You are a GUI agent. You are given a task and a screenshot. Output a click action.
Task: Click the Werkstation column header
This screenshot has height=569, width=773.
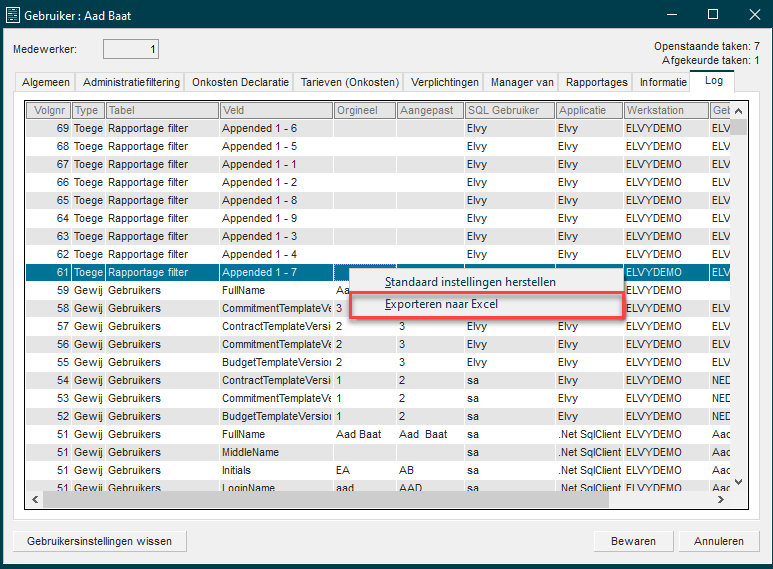[x=666, y=110]
